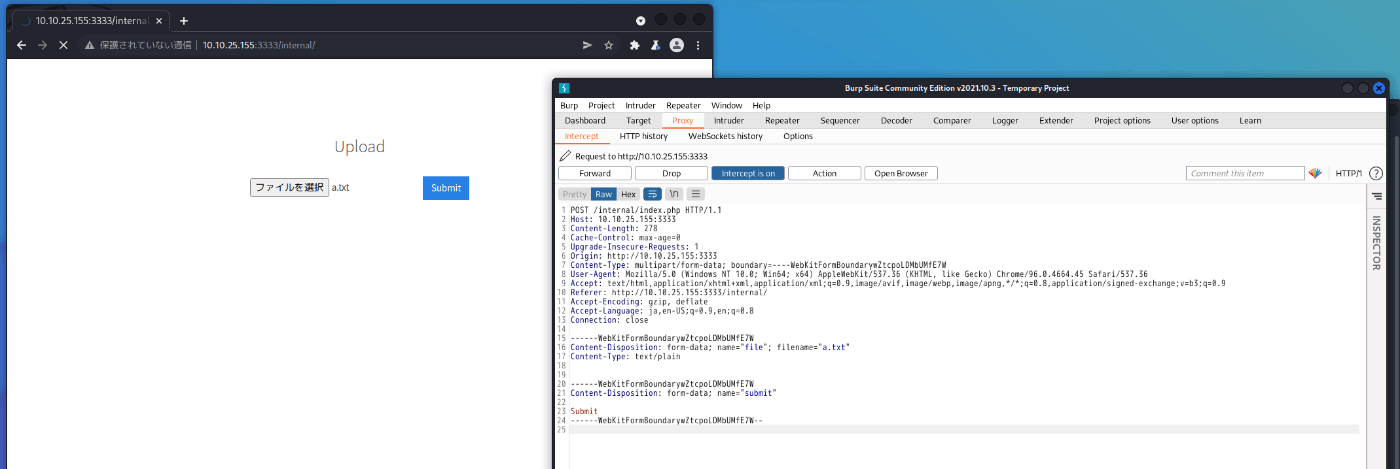Open the Intruder menu in menu bar
The image size is (1400, 469).
tap(641, 105)
